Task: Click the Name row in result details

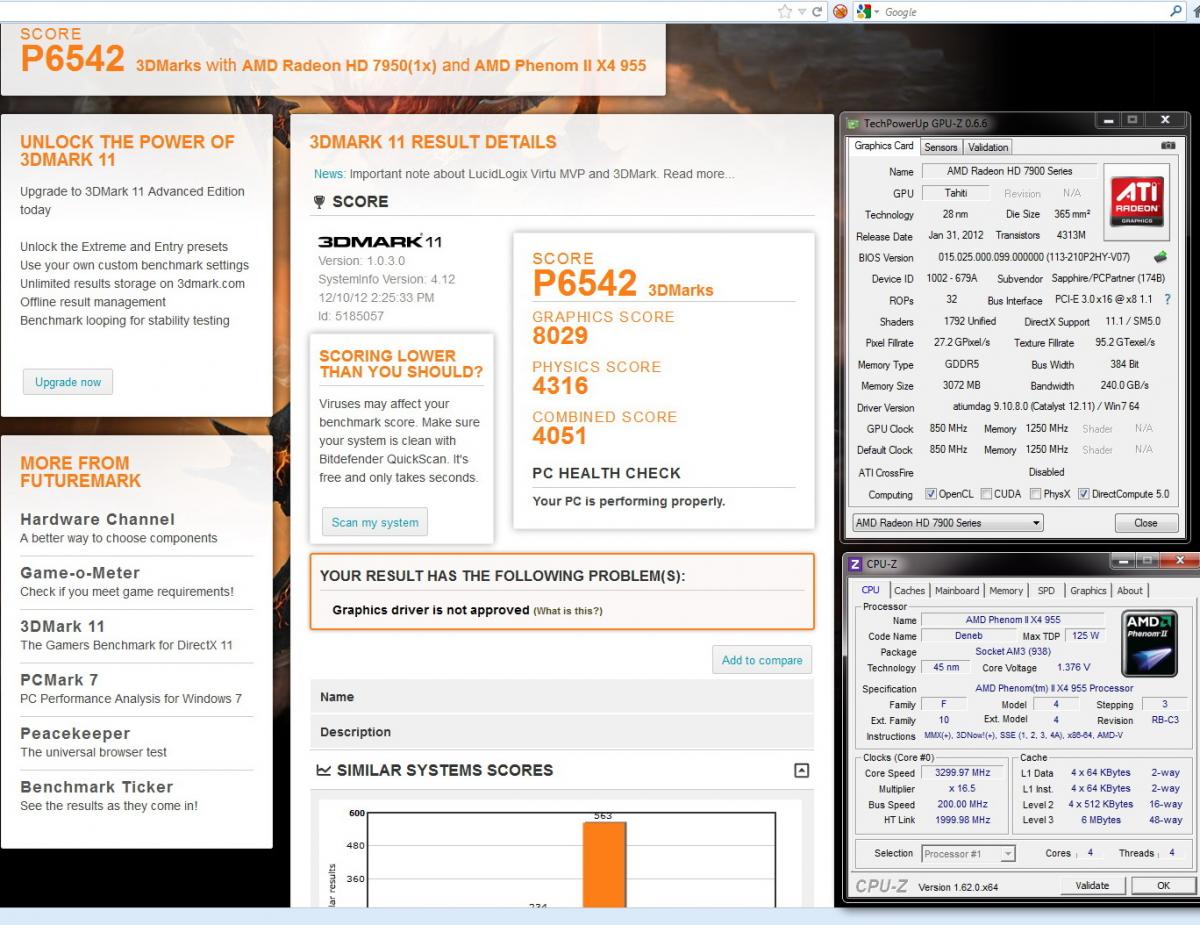Action: tap(561, 697)
